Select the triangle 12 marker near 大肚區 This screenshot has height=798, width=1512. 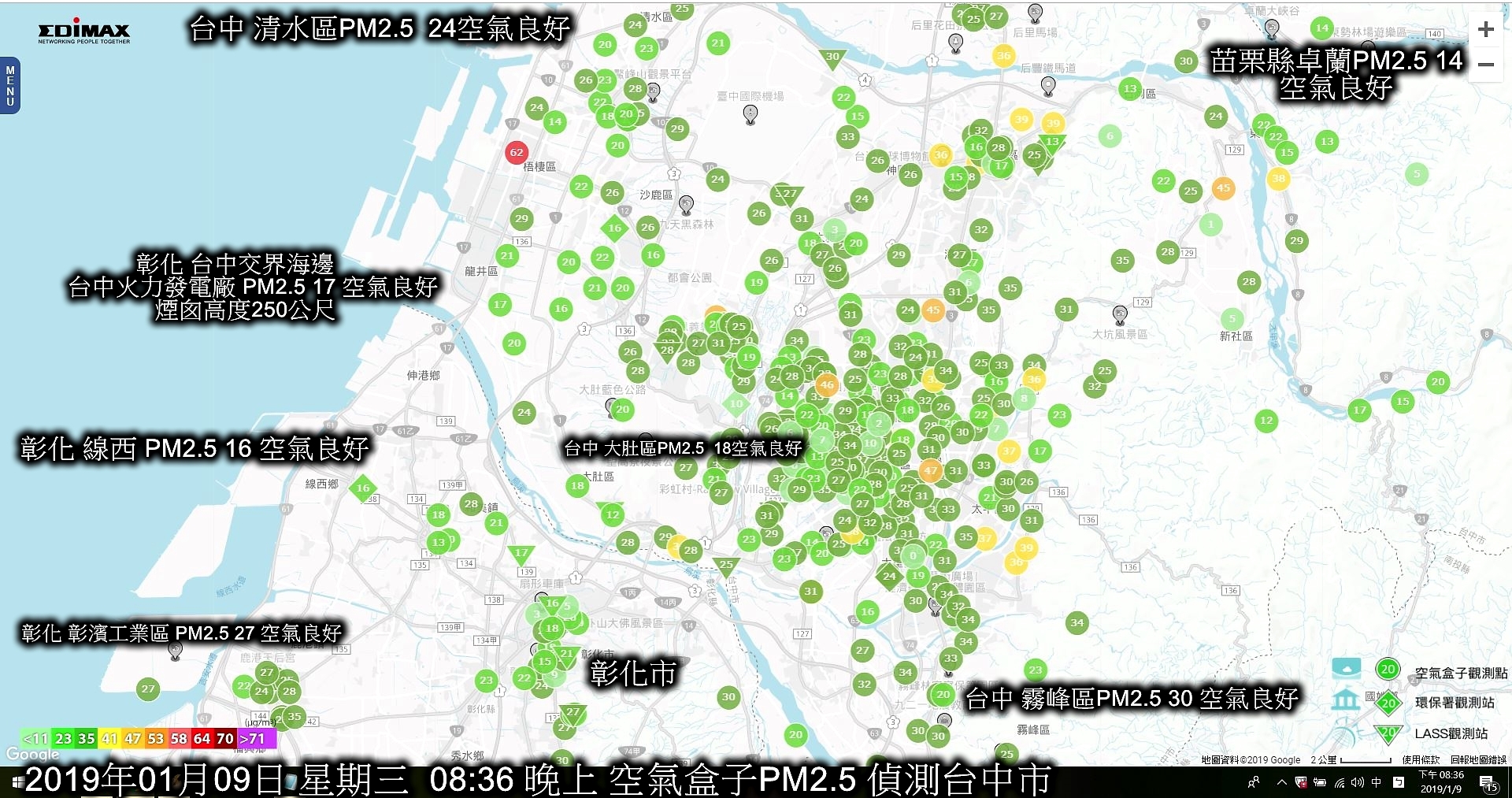612,514
